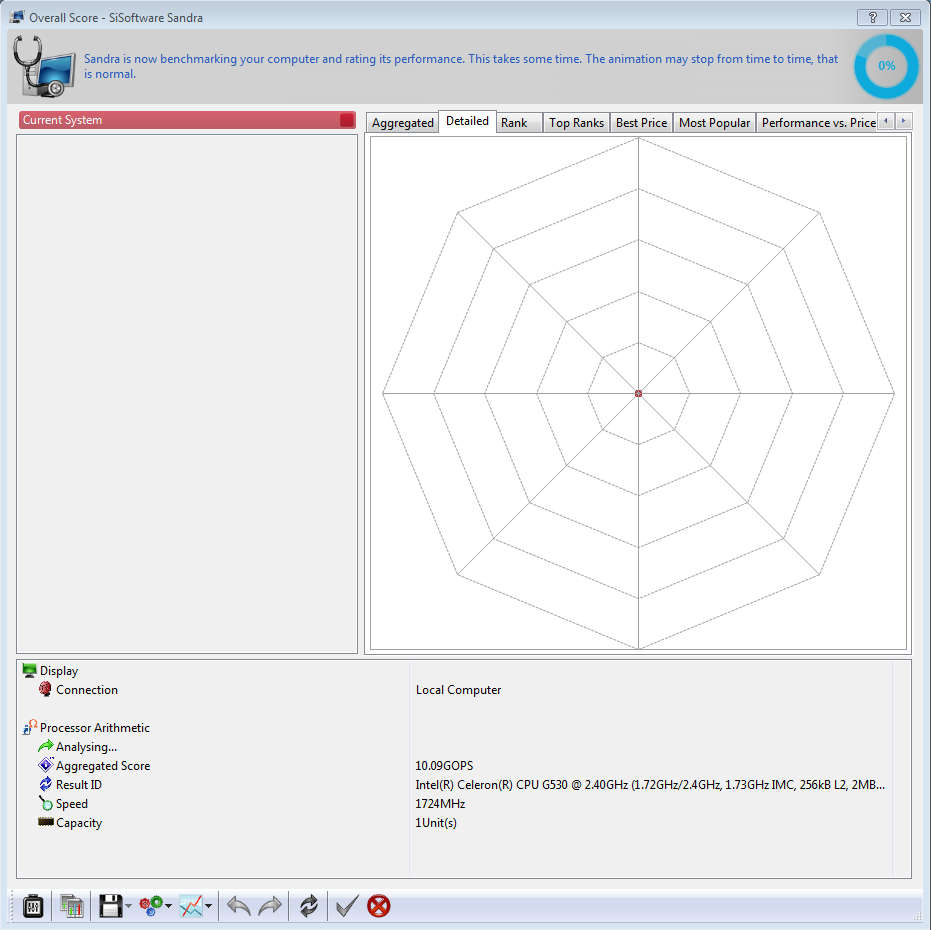Select the Current System header label
931x930 pixels.
click(x=62, y=120)
